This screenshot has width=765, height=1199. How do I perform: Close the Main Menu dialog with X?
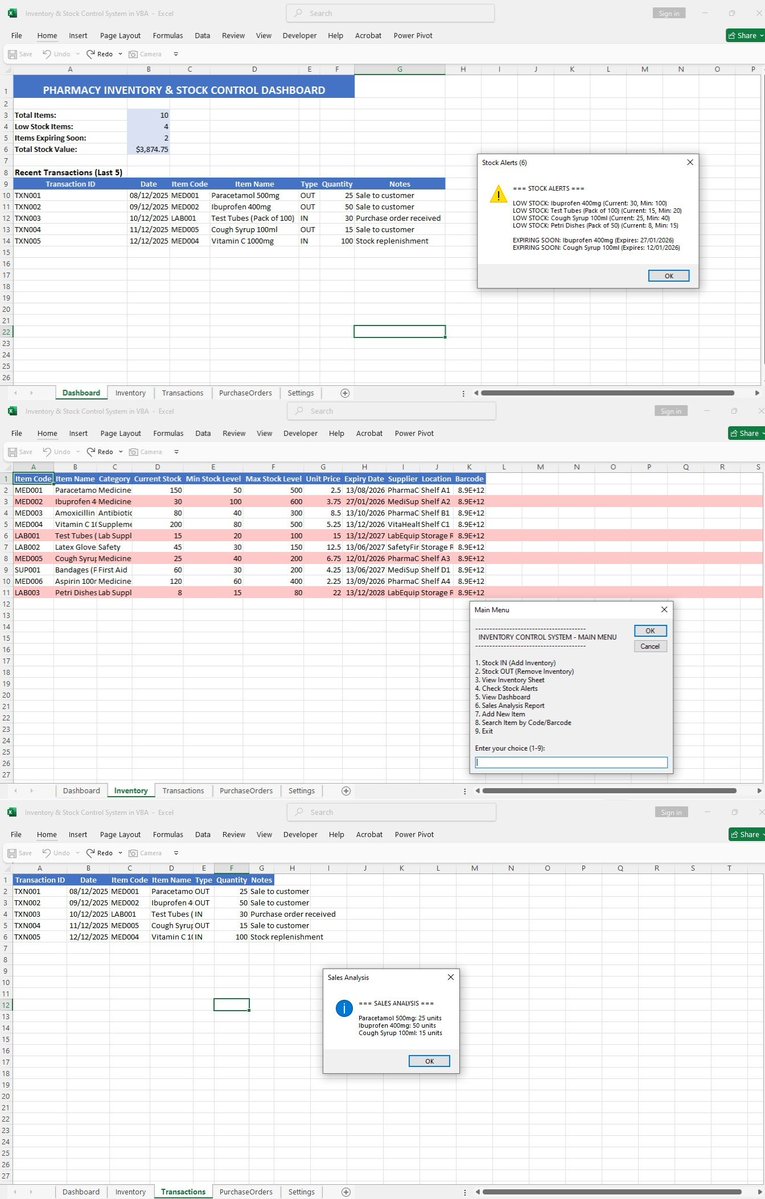[x=664, y=609]
